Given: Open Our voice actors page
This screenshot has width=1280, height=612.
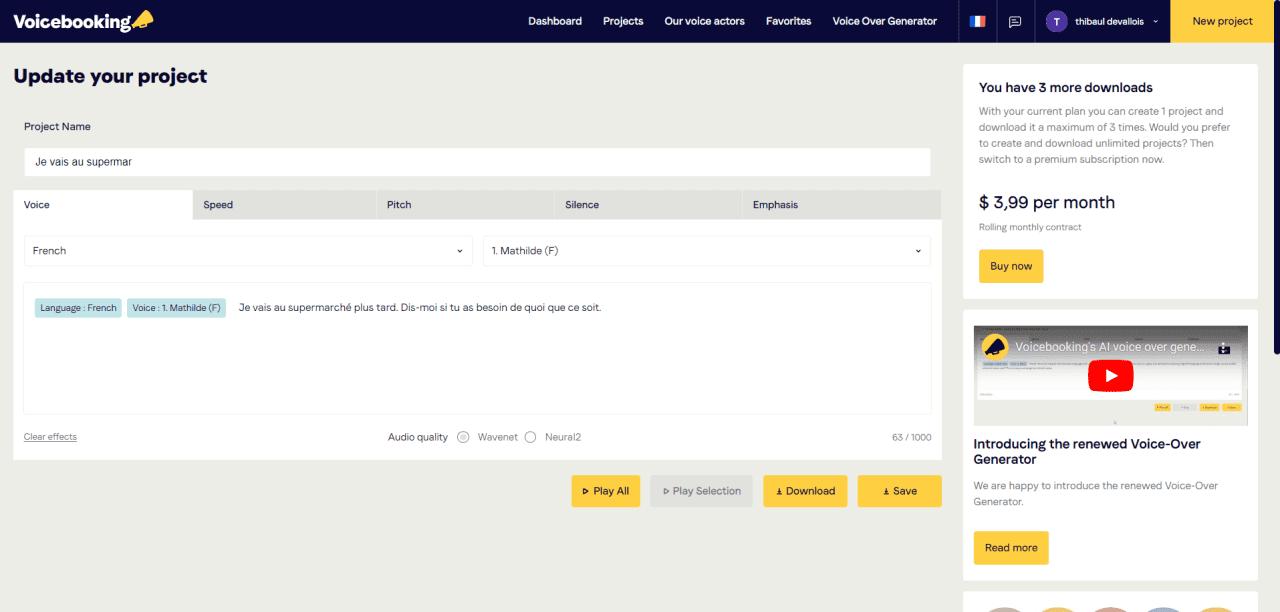Looking at the screenshot, I should coord(704,21).
